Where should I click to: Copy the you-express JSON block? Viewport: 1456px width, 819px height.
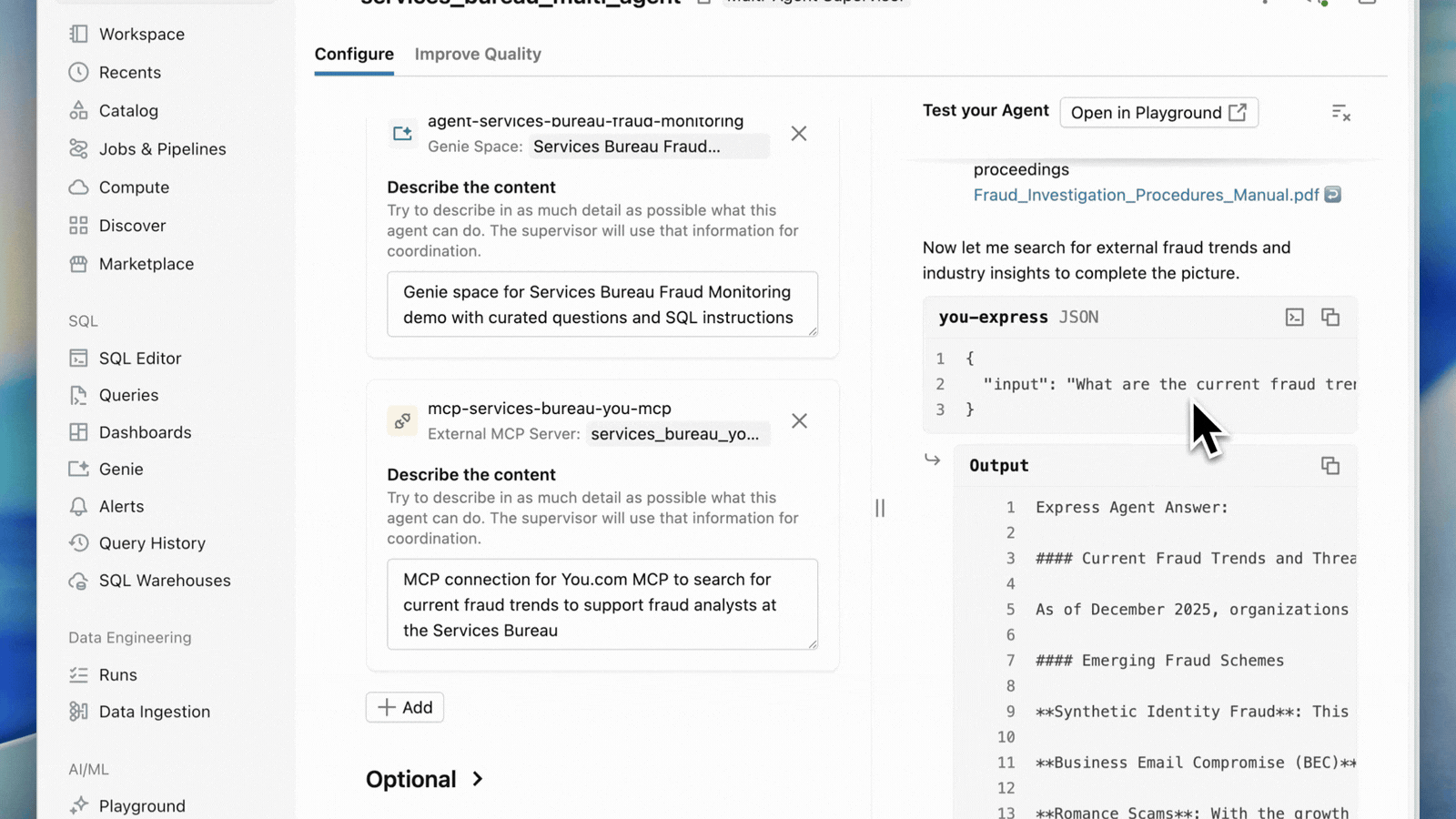[x=1330, y=317]
